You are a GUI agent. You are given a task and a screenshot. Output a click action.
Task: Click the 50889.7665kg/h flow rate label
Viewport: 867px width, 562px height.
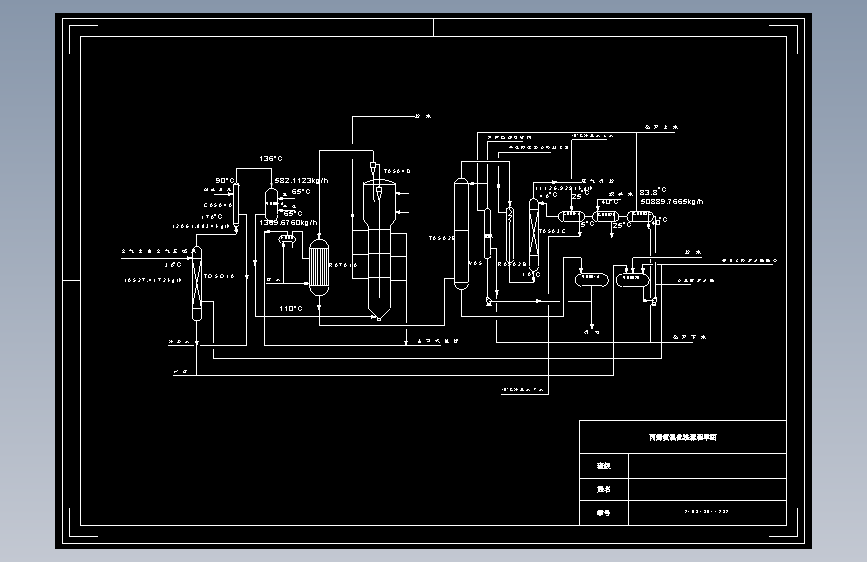coord(672,202)
